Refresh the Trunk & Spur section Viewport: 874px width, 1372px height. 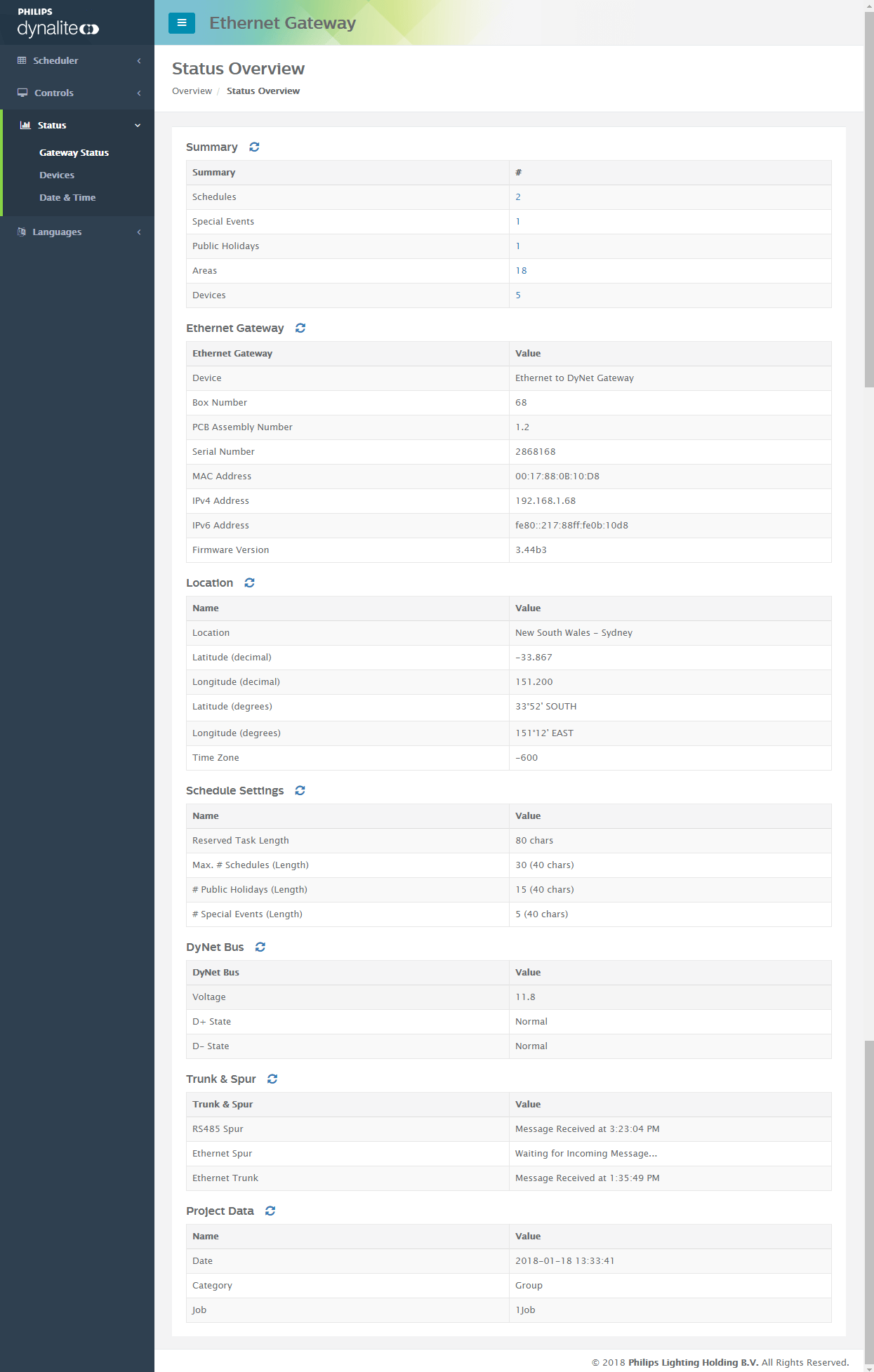[272, 1079]
